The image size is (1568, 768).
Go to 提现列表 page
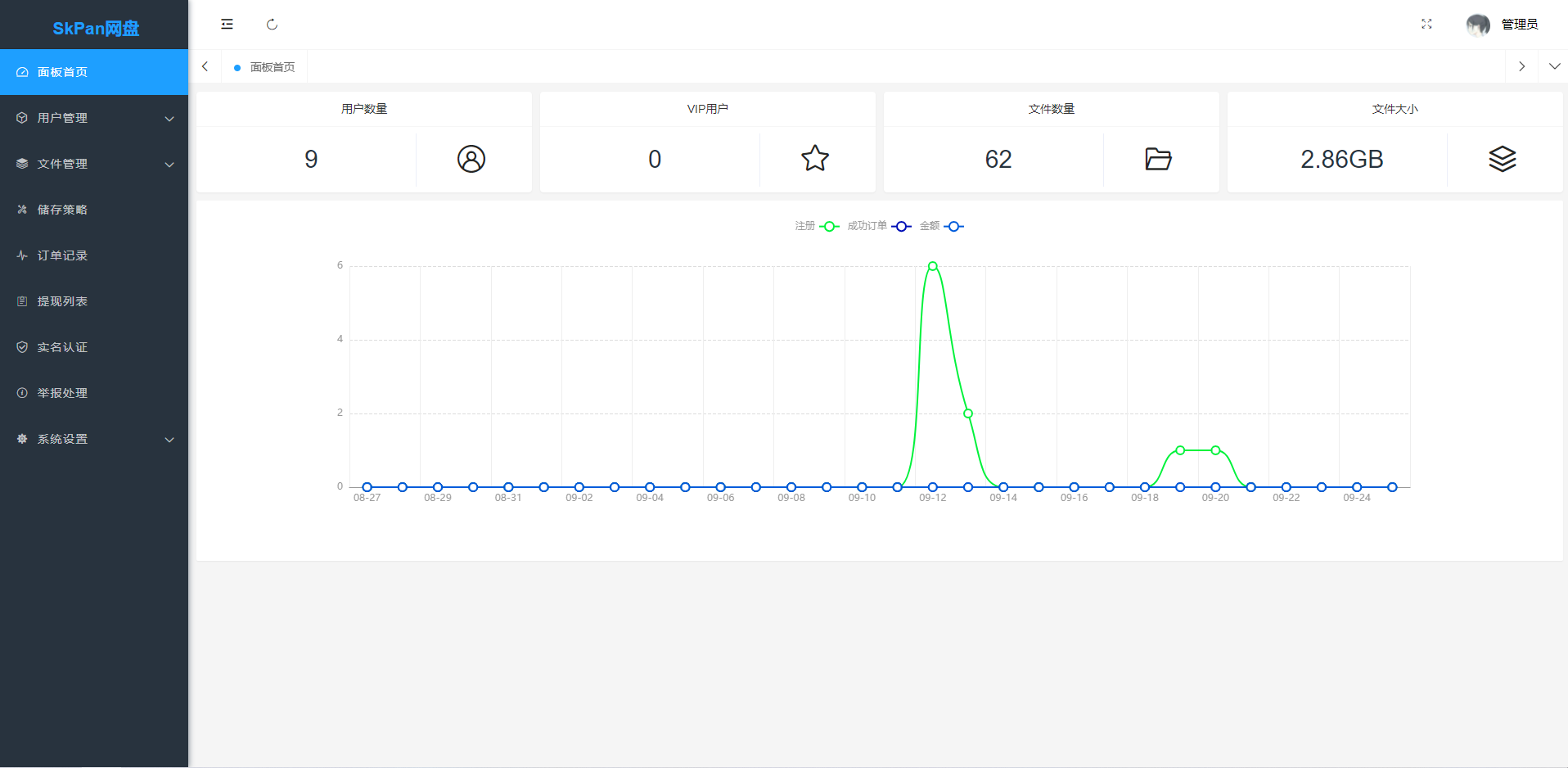pos(94,301)
